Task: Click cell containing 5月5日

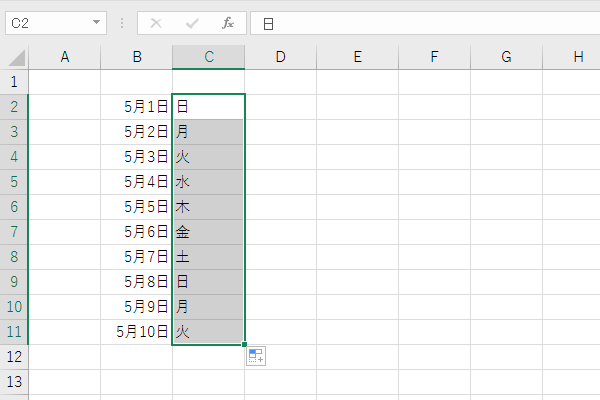Action: tap(137, 207)
